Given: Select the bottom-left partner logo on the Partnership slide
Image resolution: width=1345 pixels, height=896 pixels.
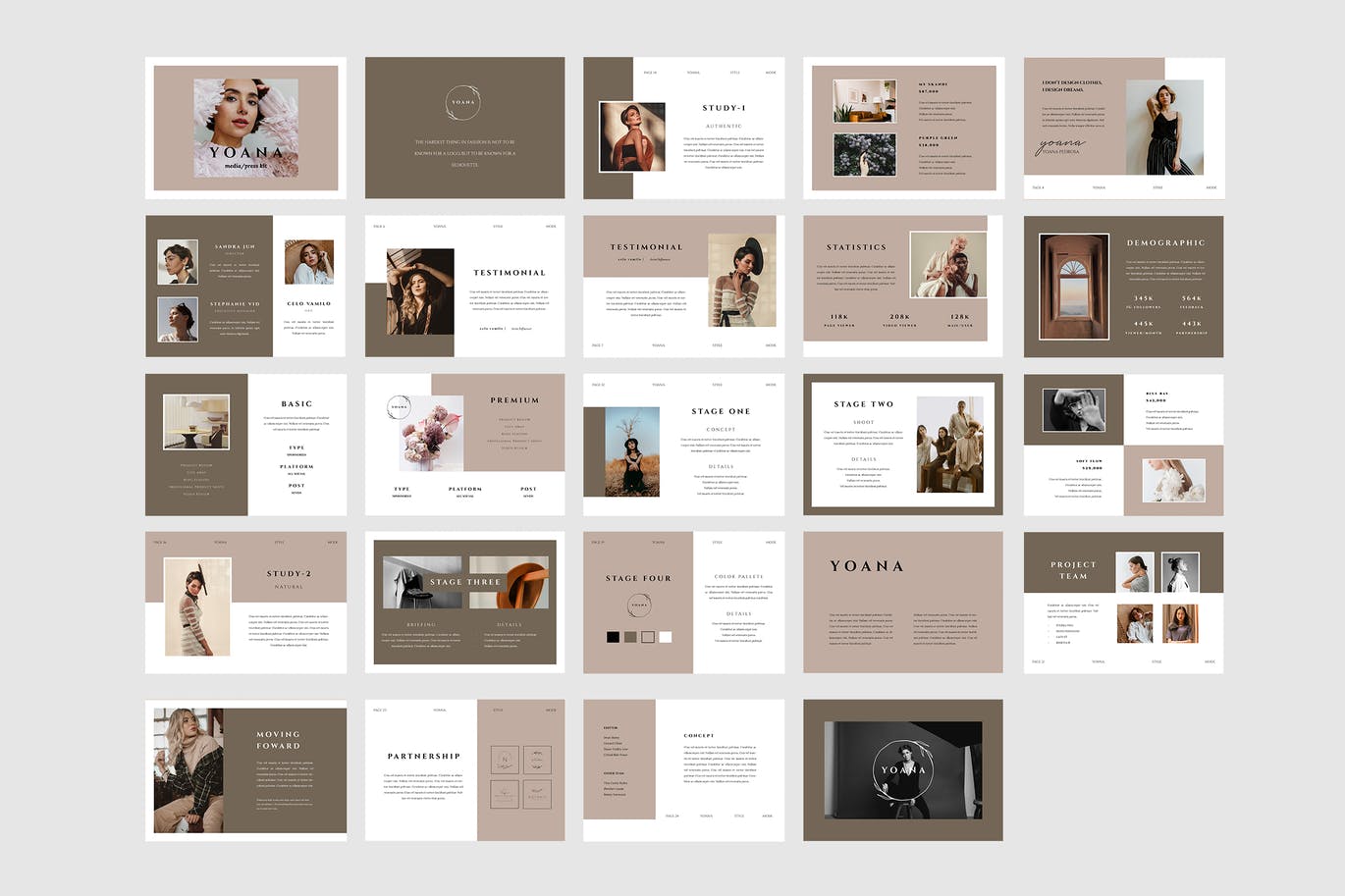Looking at the screenshot, I should point(505,793).
